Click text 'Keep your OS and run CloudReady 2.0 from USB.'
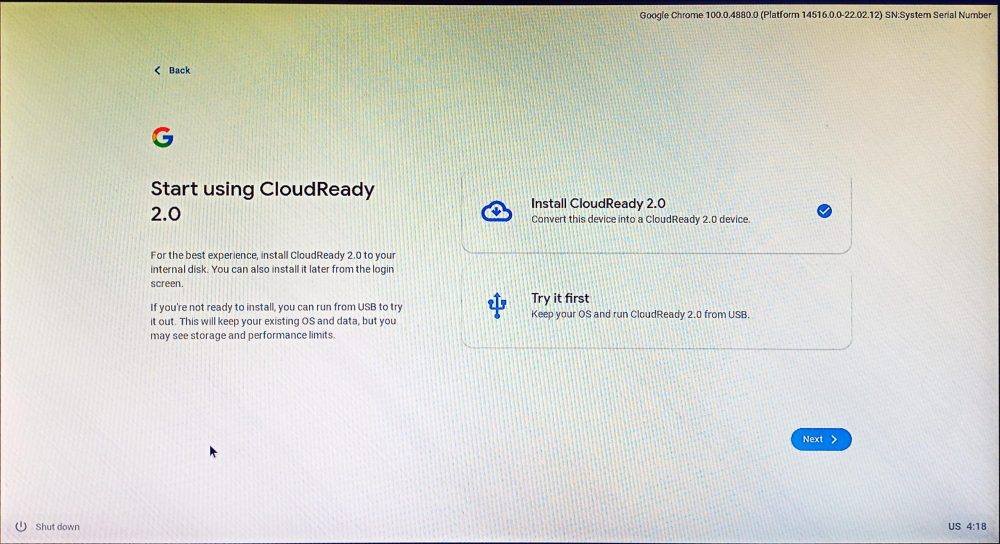1000x544 pixels. pyautogui.click(x=640, y=314)
